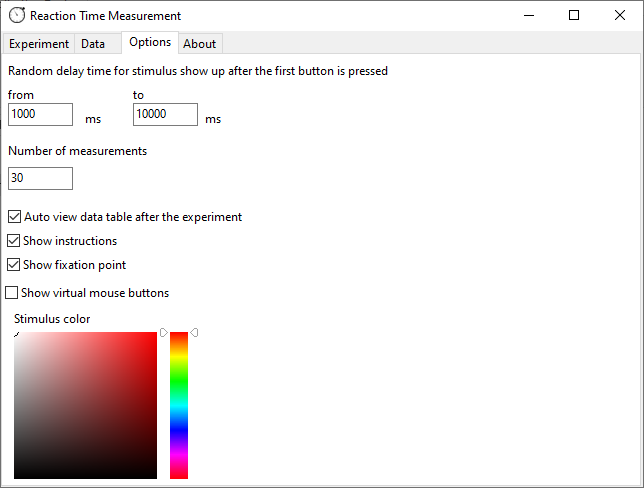
Task: Click the left hue slider arrow handle
Action: [164, 332]
